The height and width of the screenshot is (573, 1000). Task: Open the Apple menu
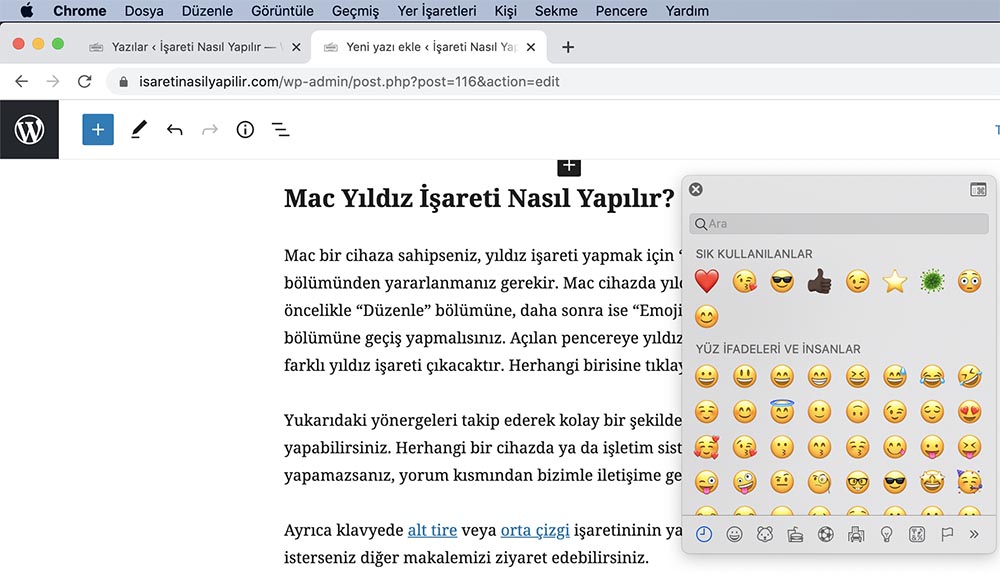[x=27, y=11]
